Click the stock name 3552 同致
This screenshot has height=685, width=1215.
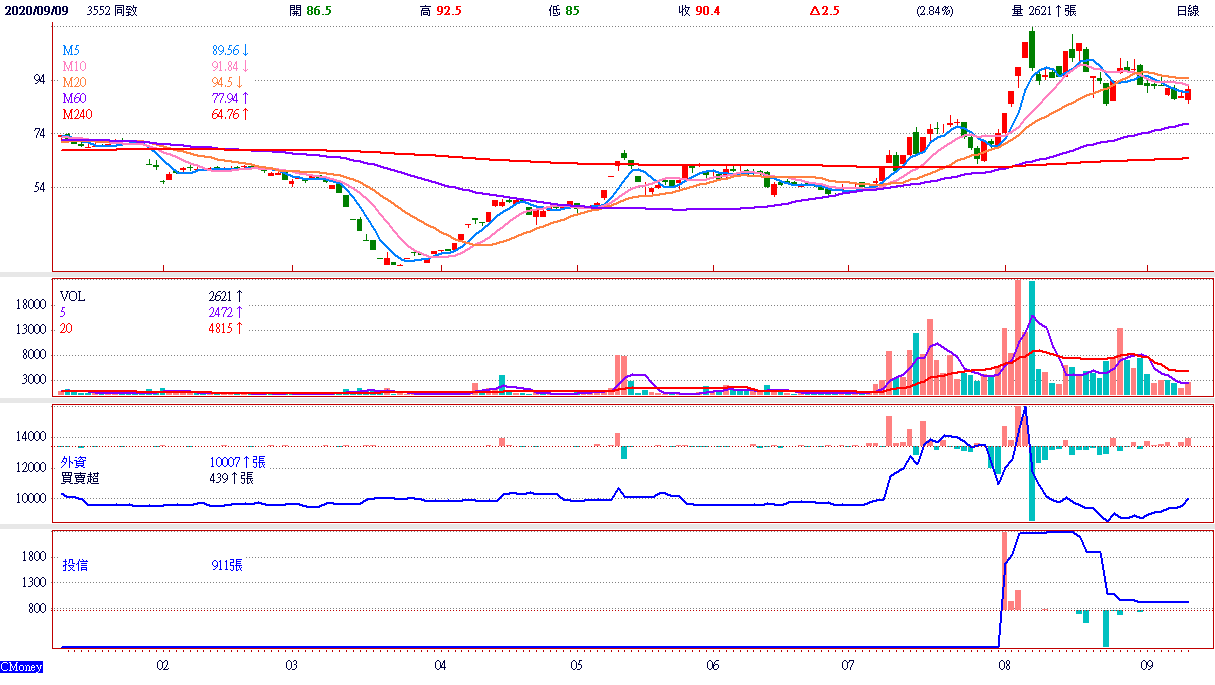coord(112,10)
